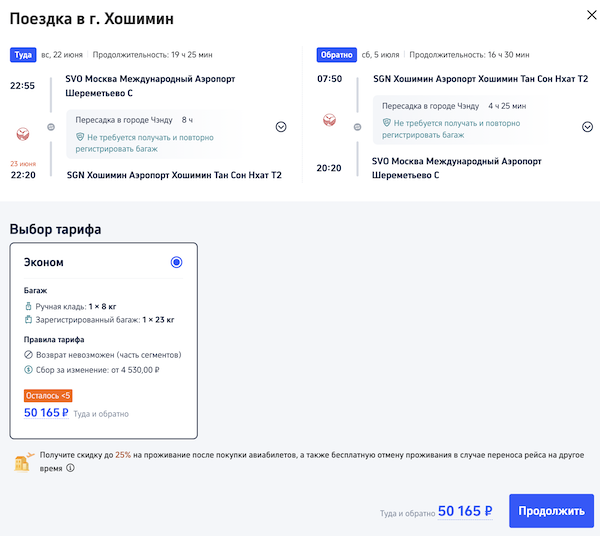The image size is (600, 536).
Task: Click the Обратно return label
Action: (x=336, y=55)
